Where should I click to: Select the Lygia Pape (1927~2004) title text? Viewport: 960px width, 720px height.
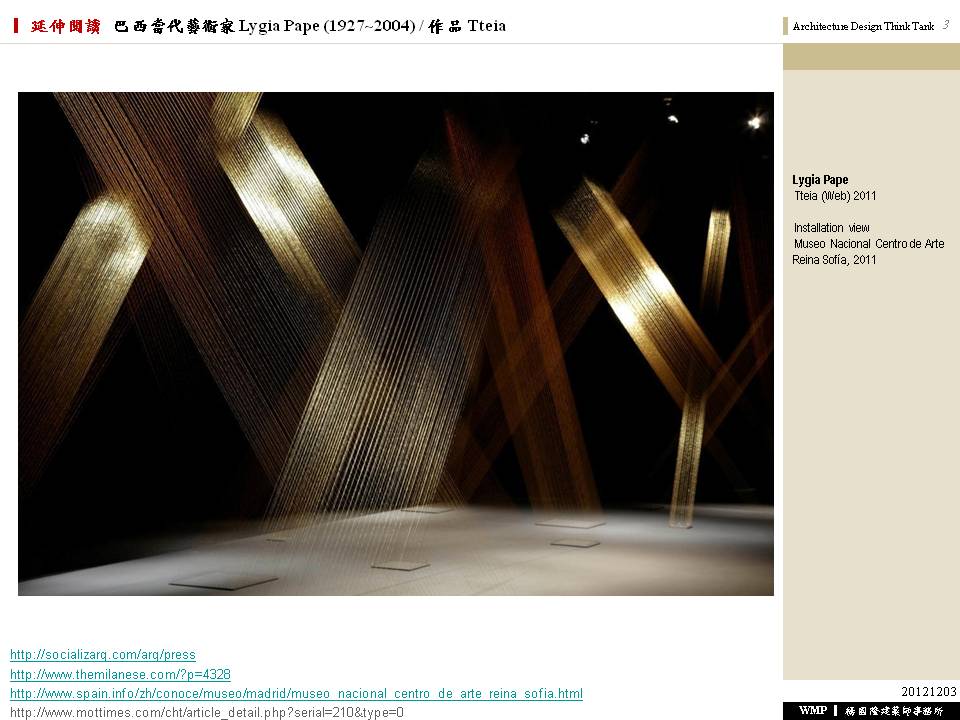[327, 26]
